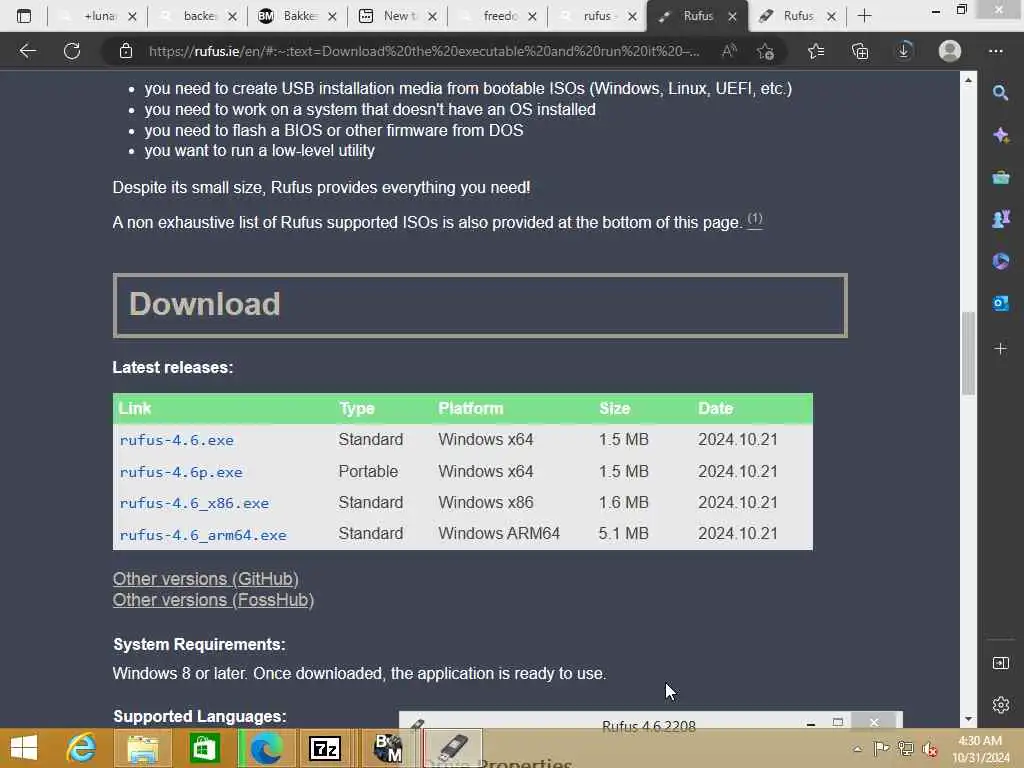Open Windows Start menu
The height and width of the screenshot is (768, 1024).
[25, 748]
